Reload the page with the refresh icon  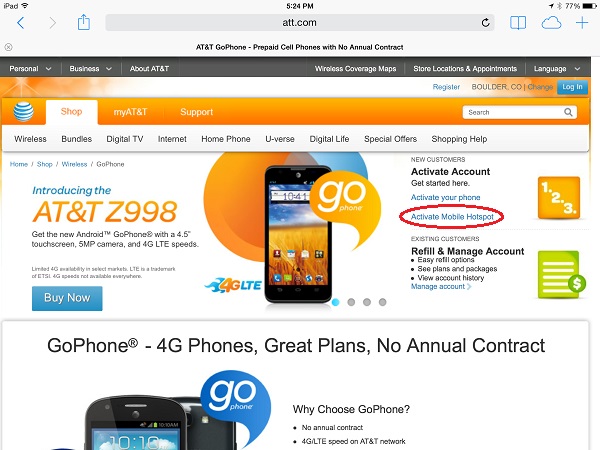[x=485, y=23]
